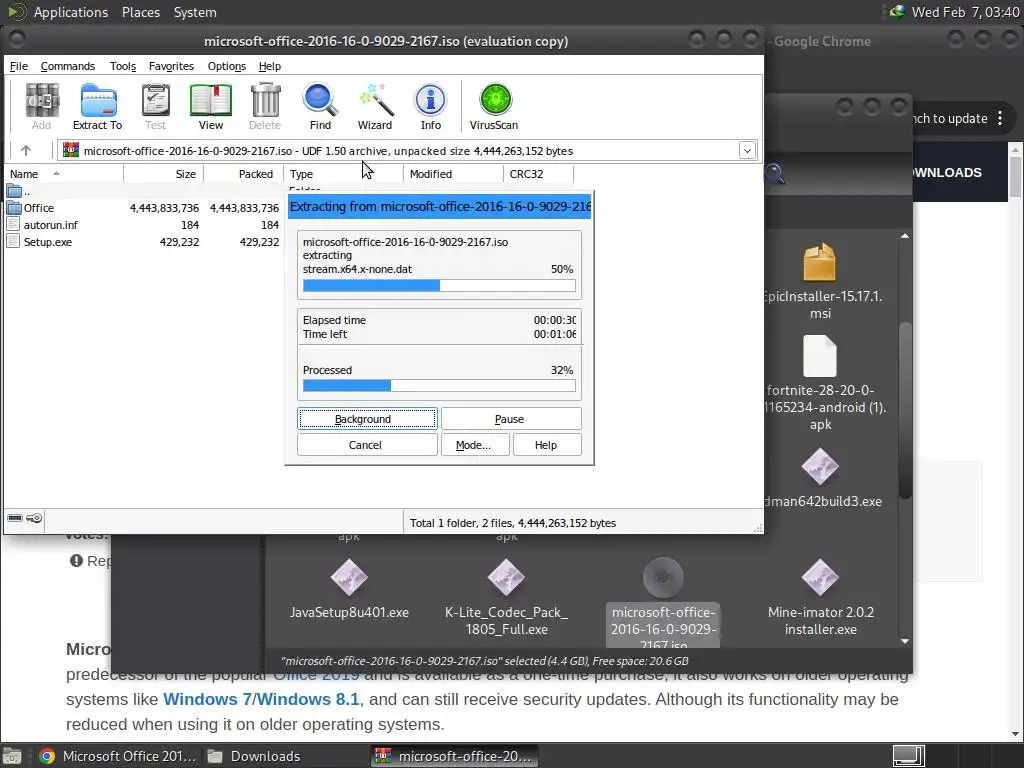Select Mine-imator 2.0.2 installer.exe icon

pos(820,577)
